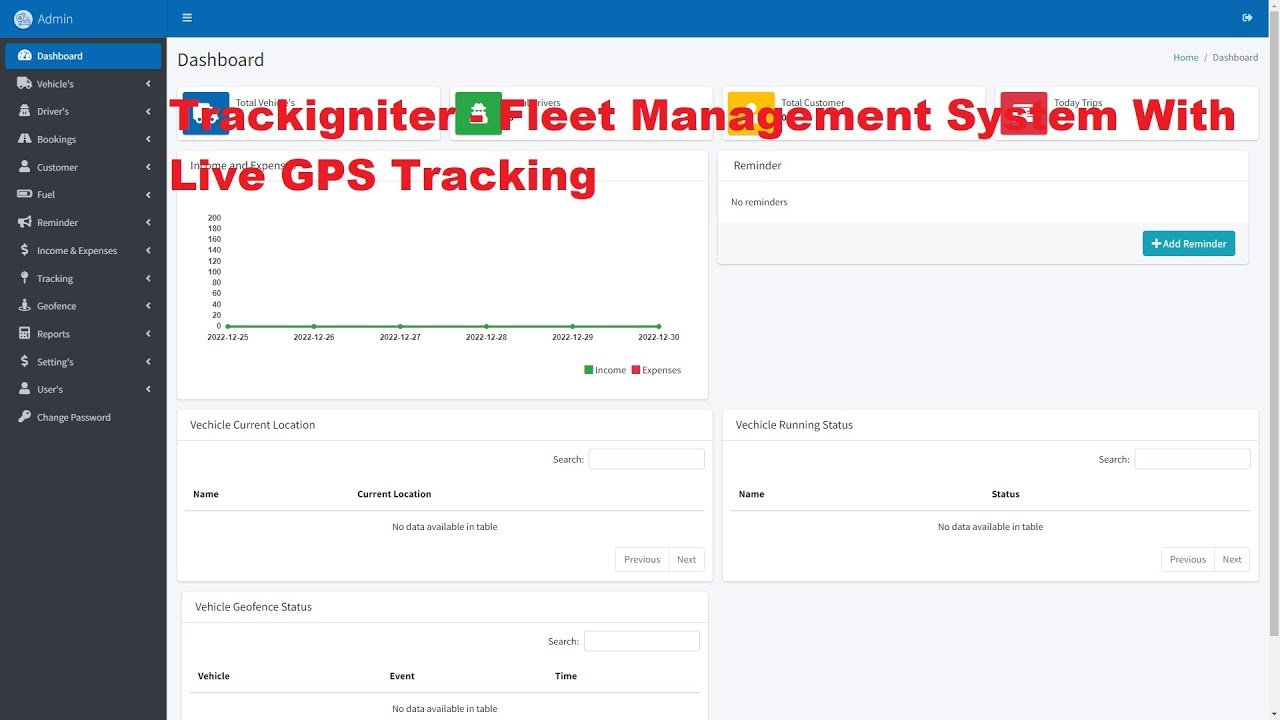Expand the Tracking menu chevron
The height and width of the screenshot is (720, 1280).
point(148,278)
